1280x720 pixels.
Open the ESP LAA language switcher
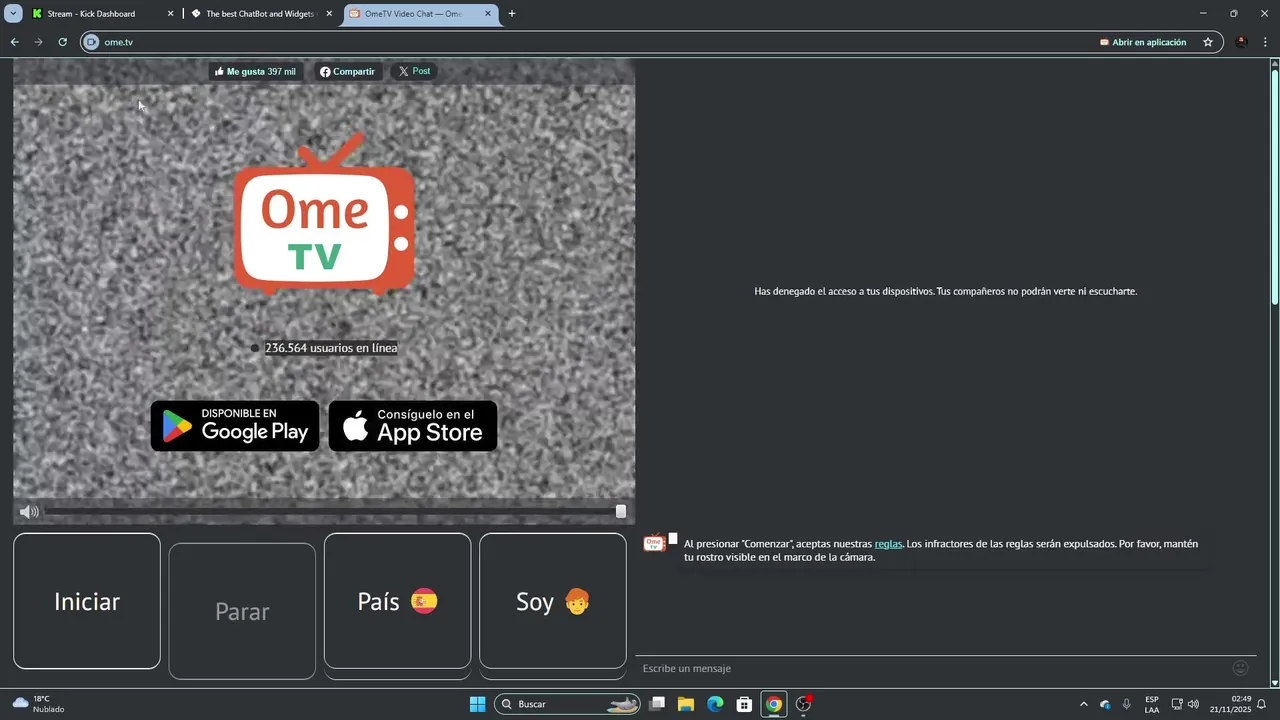[x=1152, y=704]
